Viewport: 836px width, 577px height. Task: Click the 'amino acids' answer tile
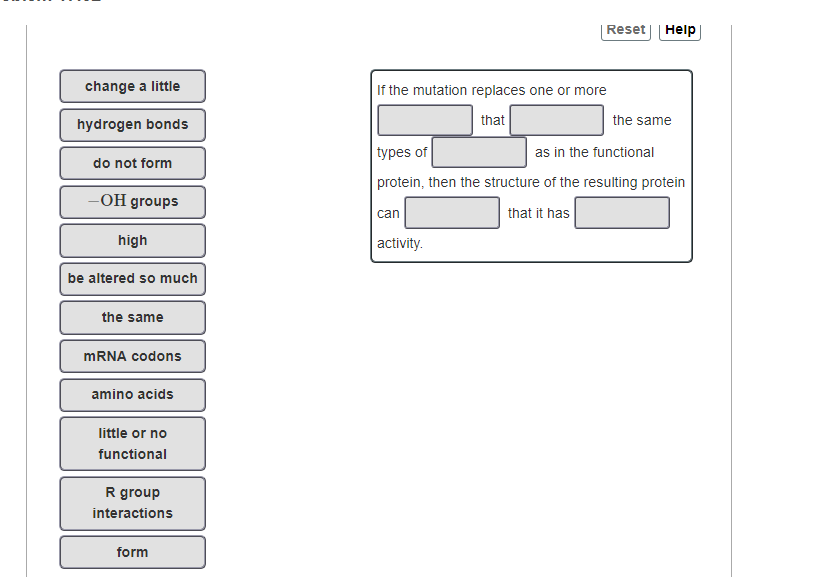(x=132, y=394)
